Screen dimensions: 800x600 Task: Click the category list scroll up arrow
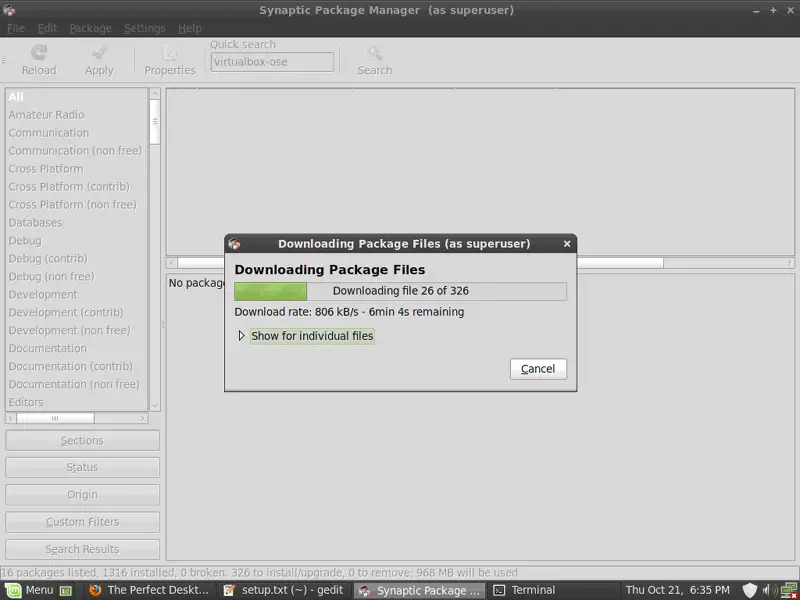(x=155, y=93)
